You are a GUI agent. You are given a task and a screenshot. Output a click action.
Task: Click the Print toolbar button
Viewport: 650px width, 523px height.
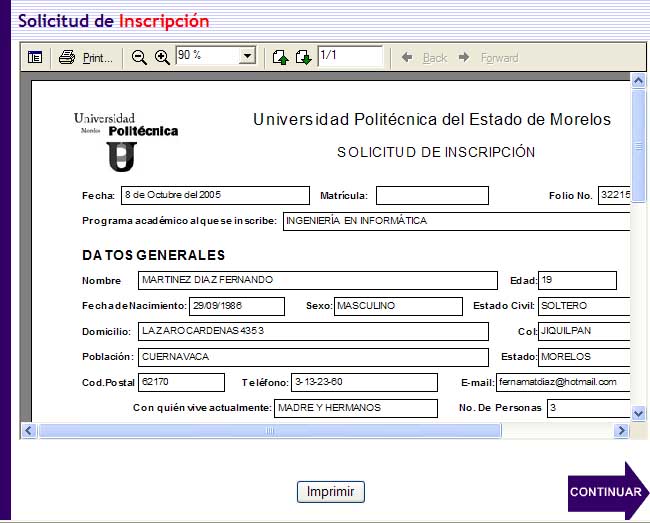(86, 57)
